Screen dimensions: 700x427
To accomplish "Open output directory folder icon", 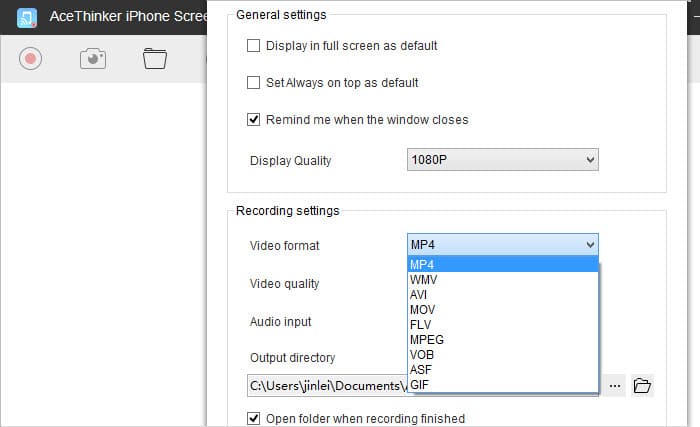I will pos(642,385).
